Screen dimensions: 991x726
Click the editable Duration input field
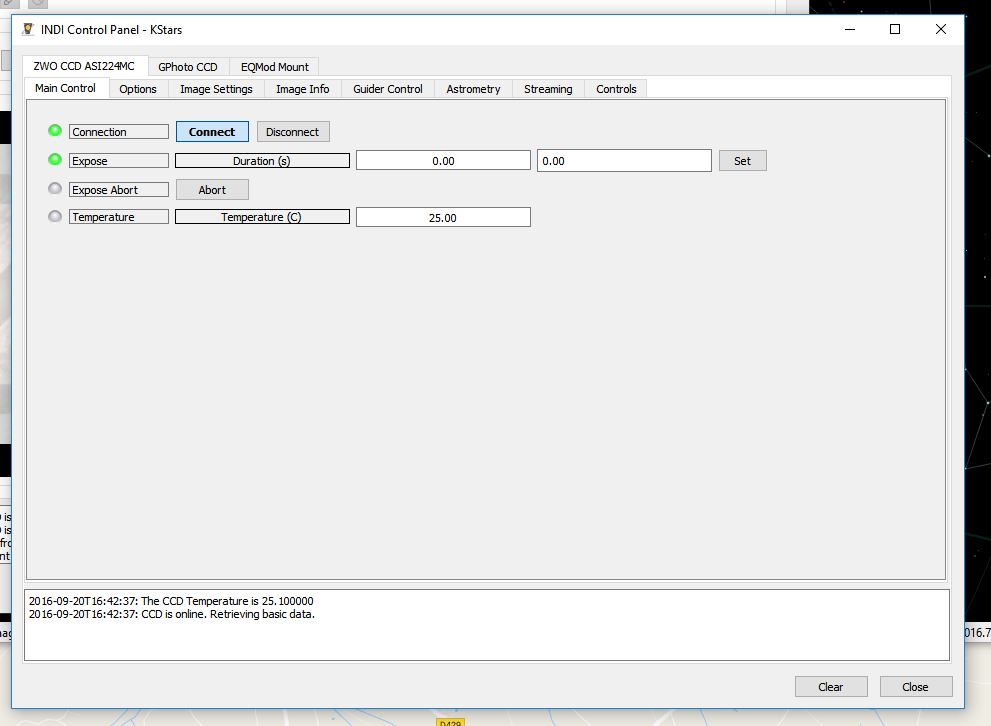(624, 160)
